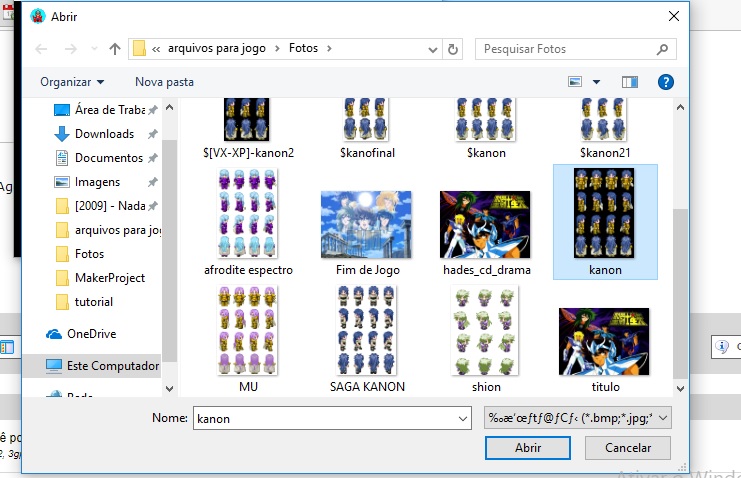The image size is (741, 478).
Task: Open Help with the question mark icon
Action: 665,82
